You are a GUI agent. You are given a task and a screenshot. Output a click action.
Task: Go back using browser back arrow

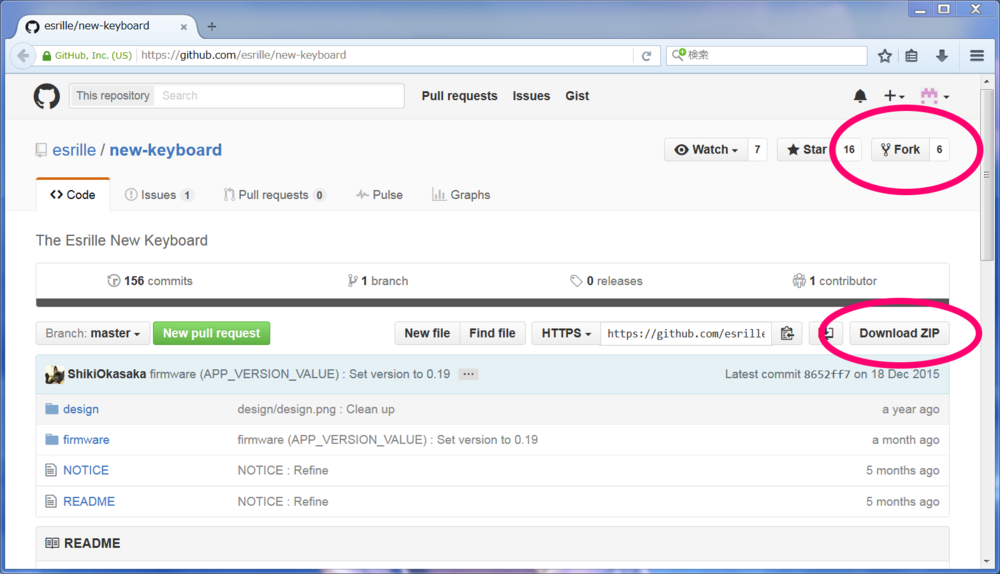(24, 55)
